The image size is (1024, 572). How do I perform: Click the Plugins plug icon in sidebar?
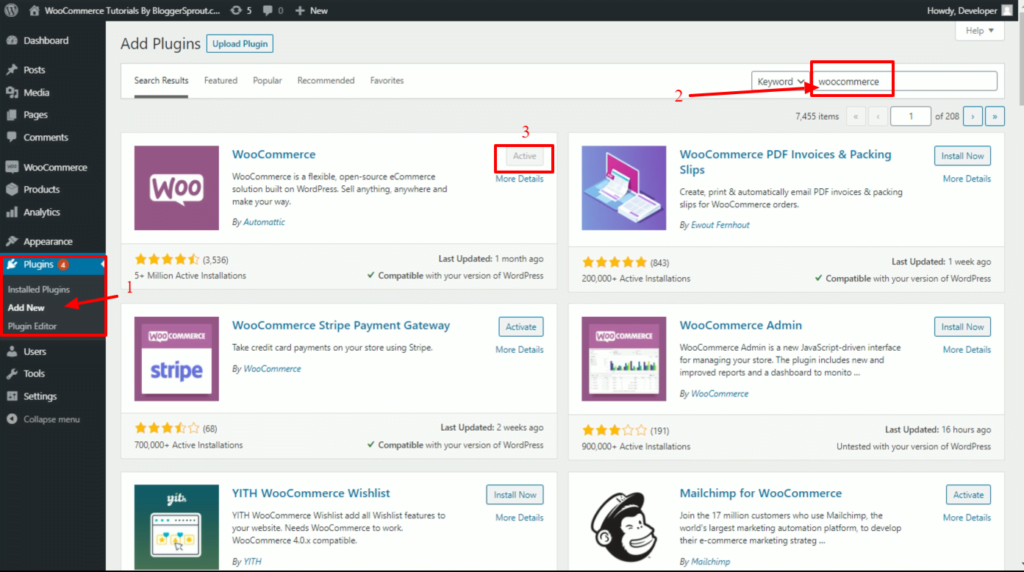(12, 264)
